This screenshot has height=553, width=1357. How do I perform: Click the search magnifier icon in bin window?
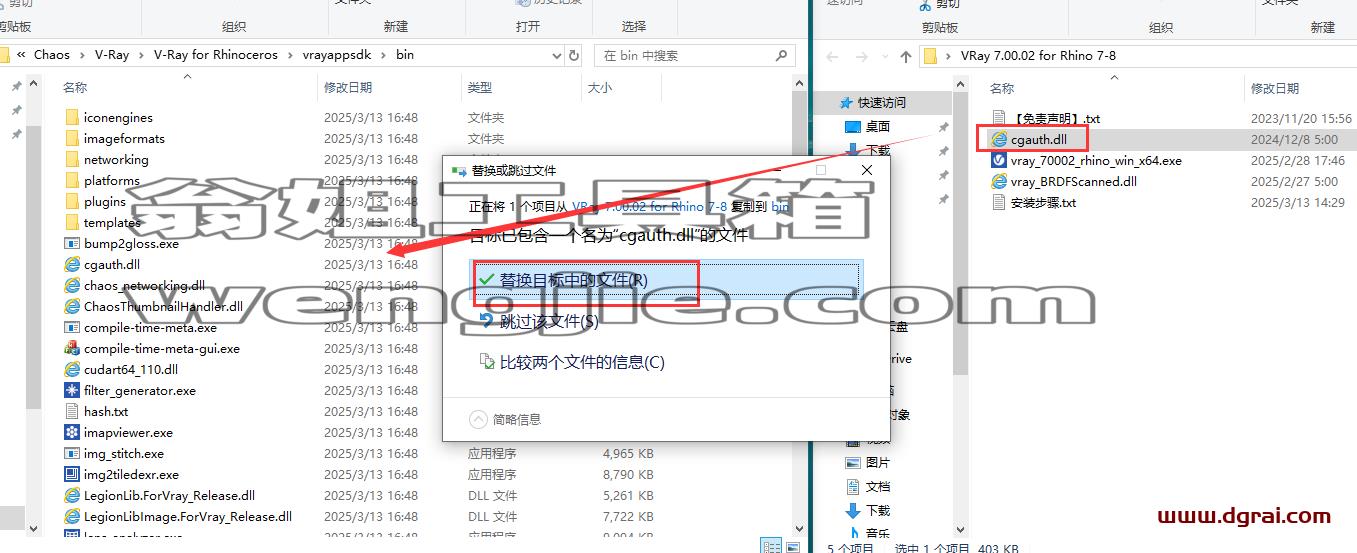[x=783, y=55]
